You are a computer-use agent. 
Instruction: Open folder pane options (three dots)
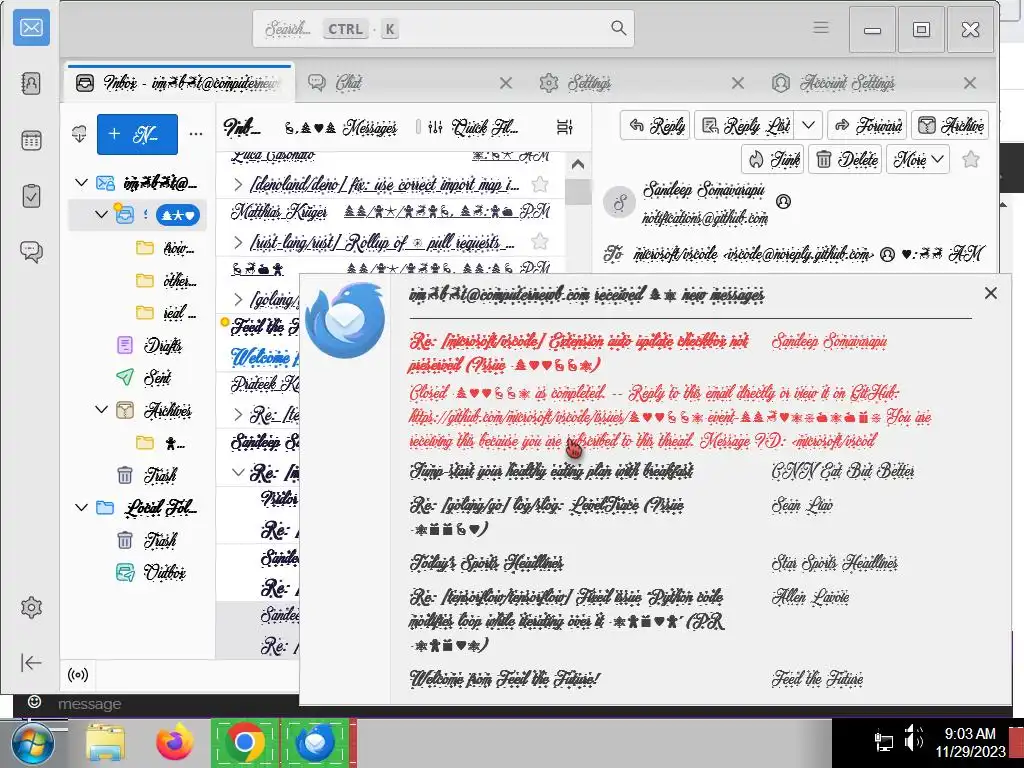pyautogui.click(x=195, y=134)
